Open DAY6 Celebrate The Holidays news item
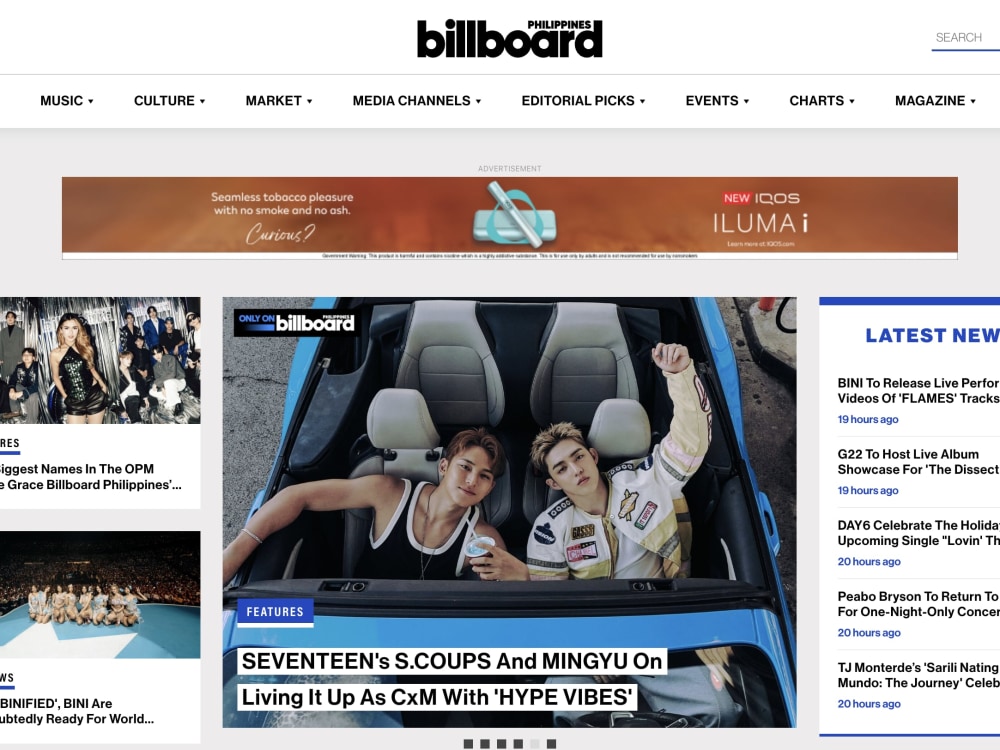1000x750 pixels. [x=918, y=533]
